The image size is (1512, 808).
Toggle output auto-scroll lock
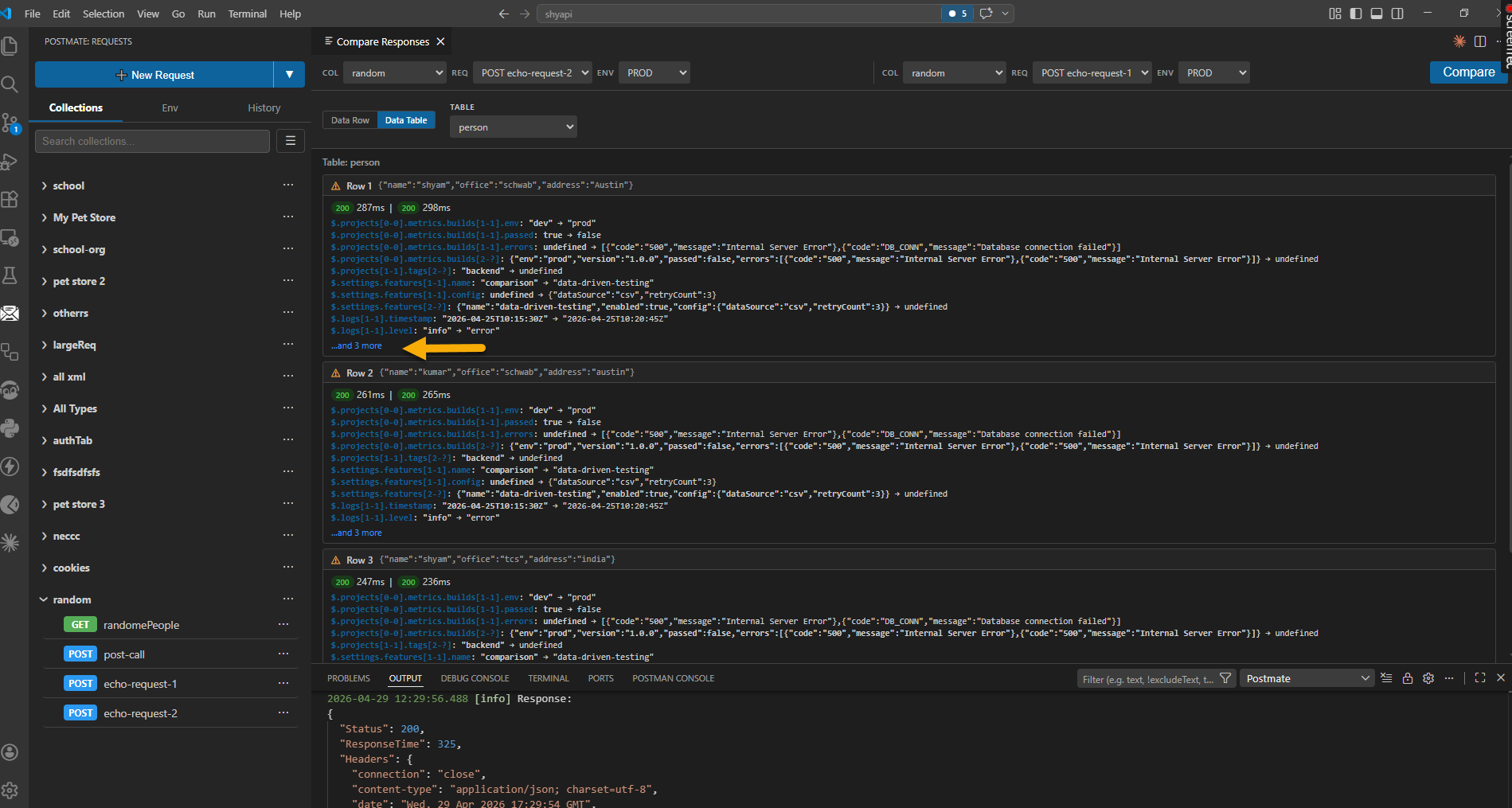[x=1408, y=678]
